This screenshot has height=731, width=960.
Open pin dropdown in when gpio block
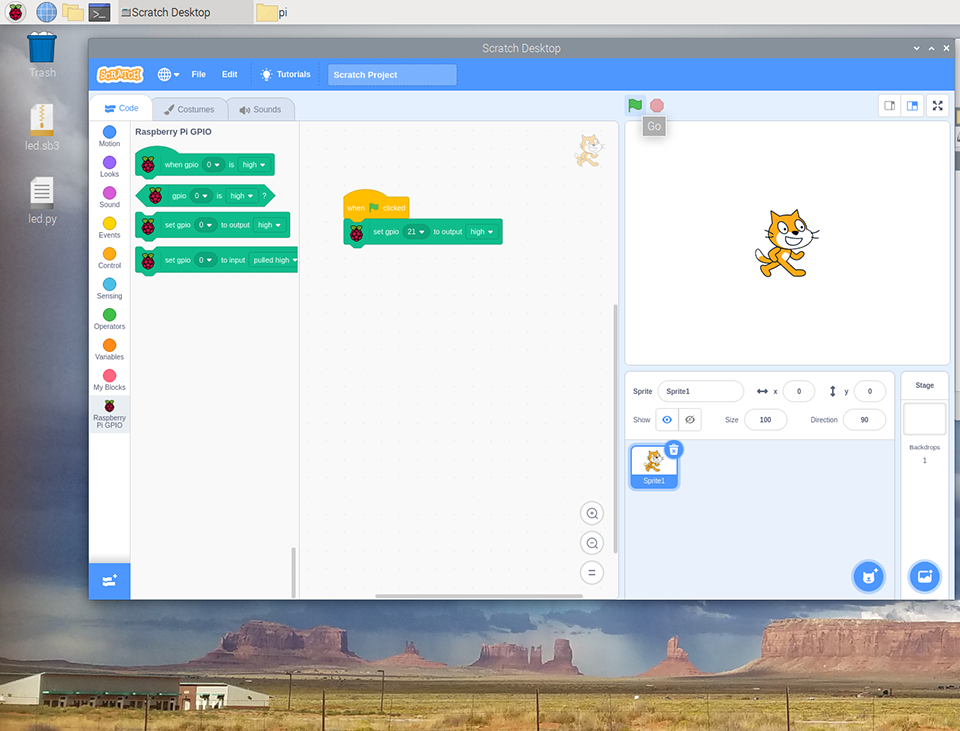(x=213, y=165)
